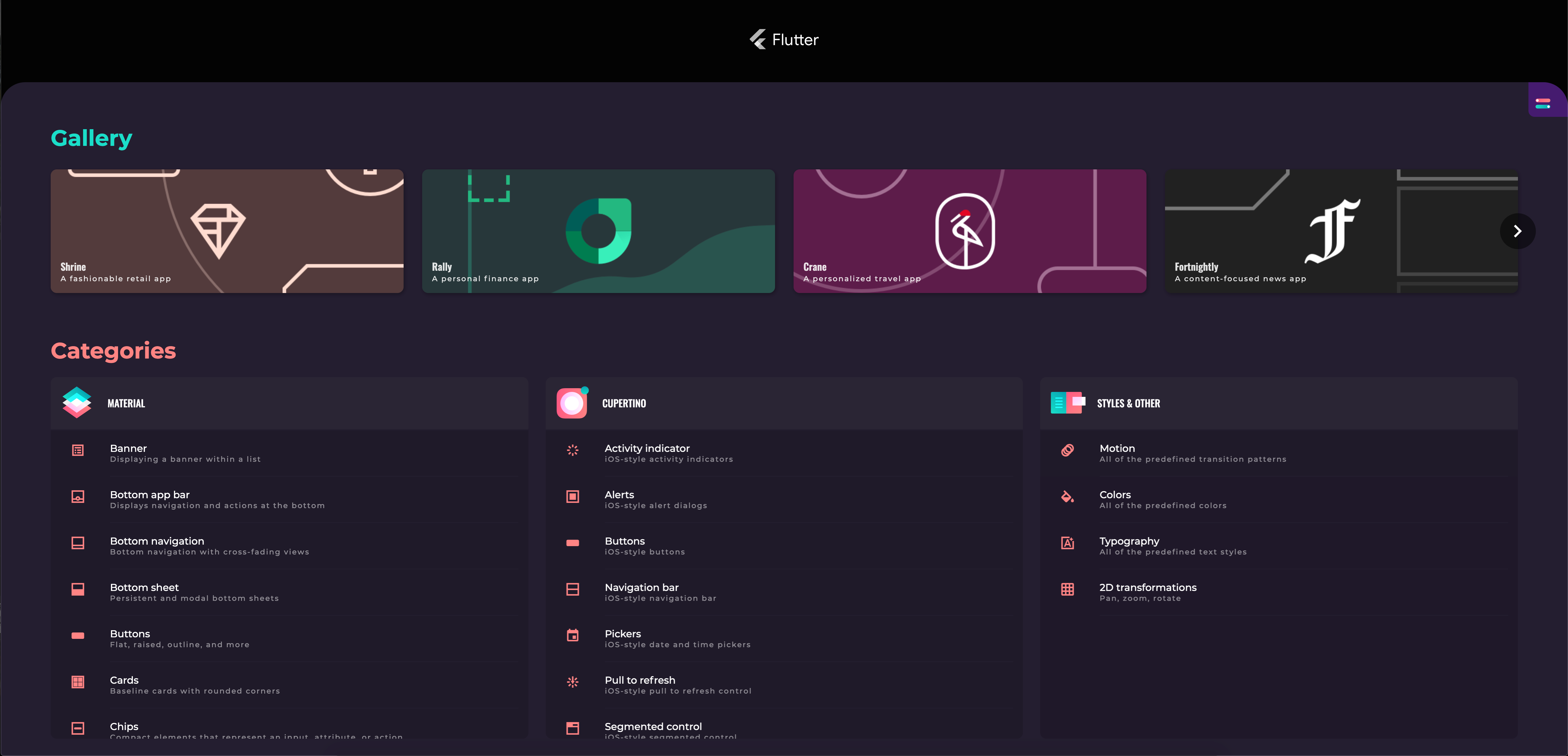Click the Flutter logo at the top
The width and height of the screenshot is (1568, 756).
[784, 40]
